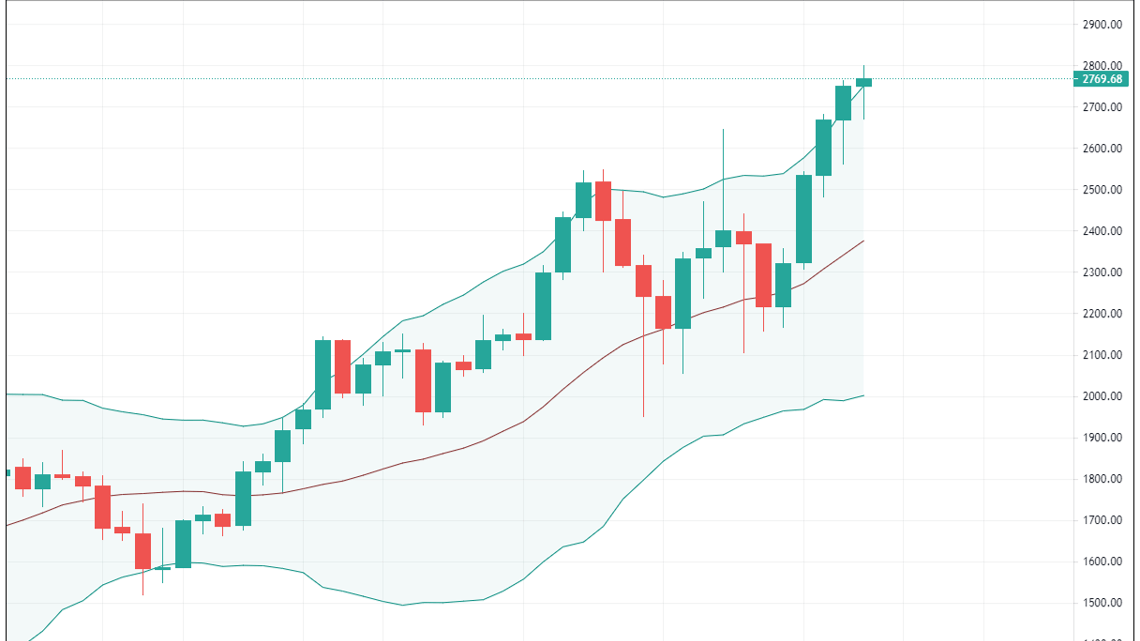
Task: Click the 2800.00 price axis label
Action: [x=1103, y=66]
